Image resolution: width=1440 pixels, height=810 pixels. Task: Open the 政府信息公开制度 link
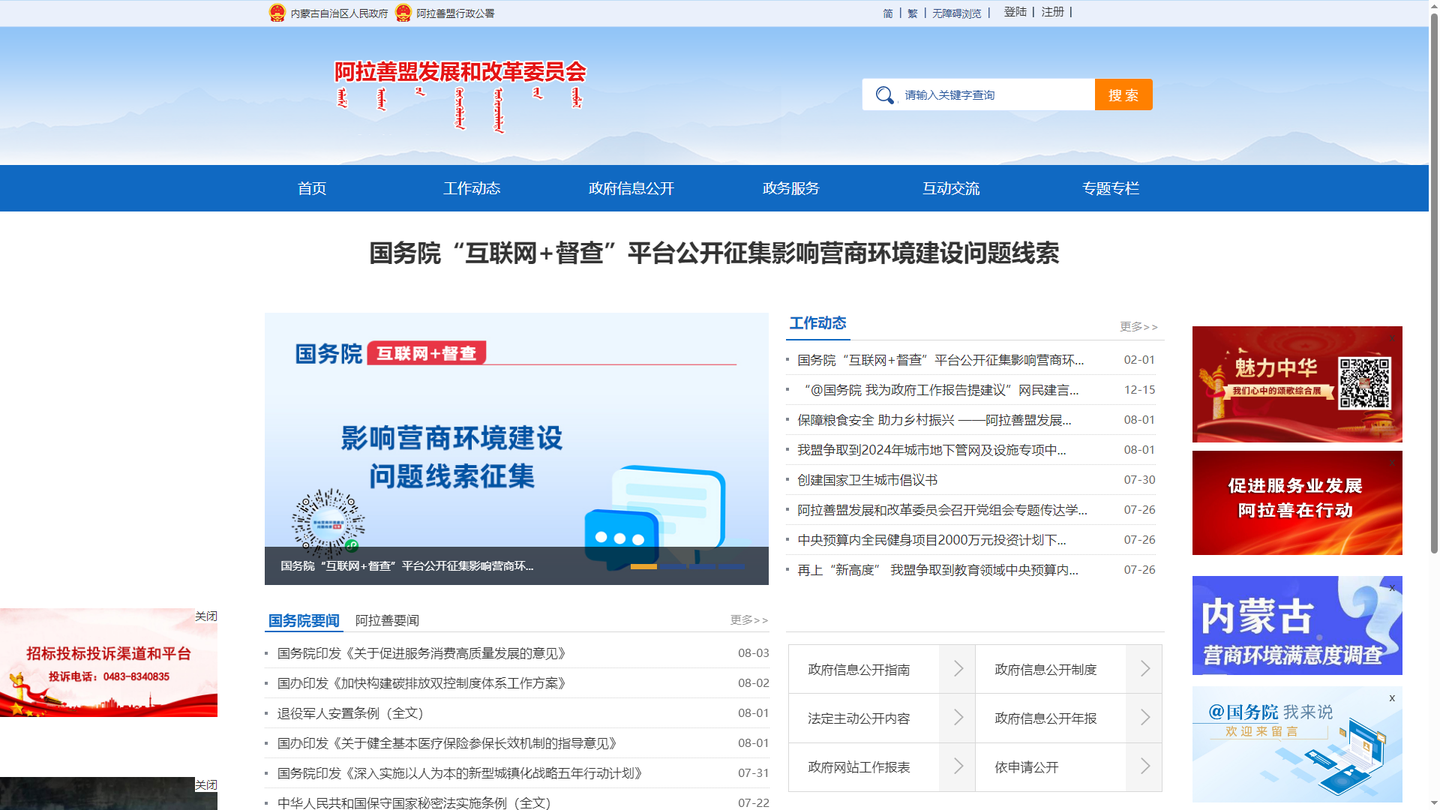(x=1046, y=670)
